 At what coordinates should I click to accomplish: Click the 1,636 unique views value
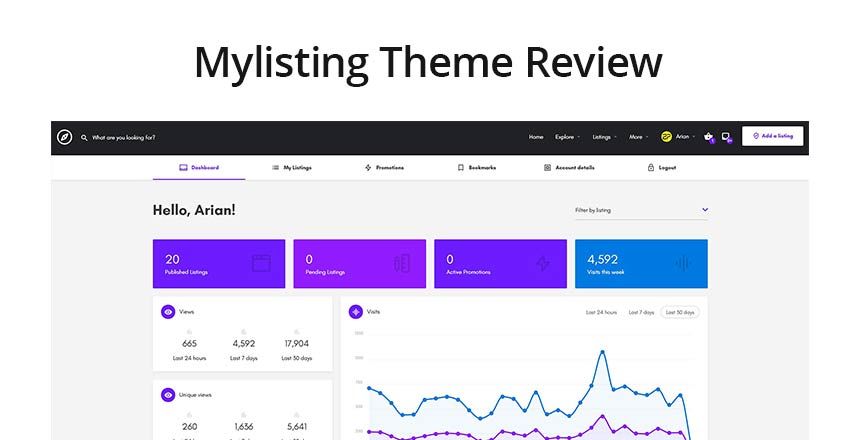pos(244,426)
